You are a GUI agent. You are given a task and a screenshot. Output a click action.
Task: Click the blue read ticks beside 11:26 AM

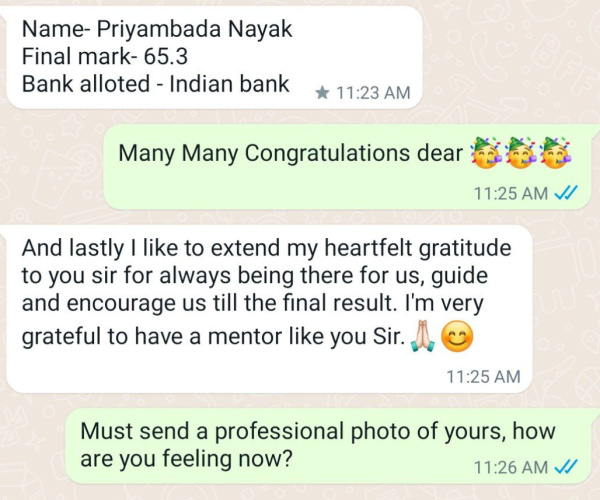click(x=566, y=467)
